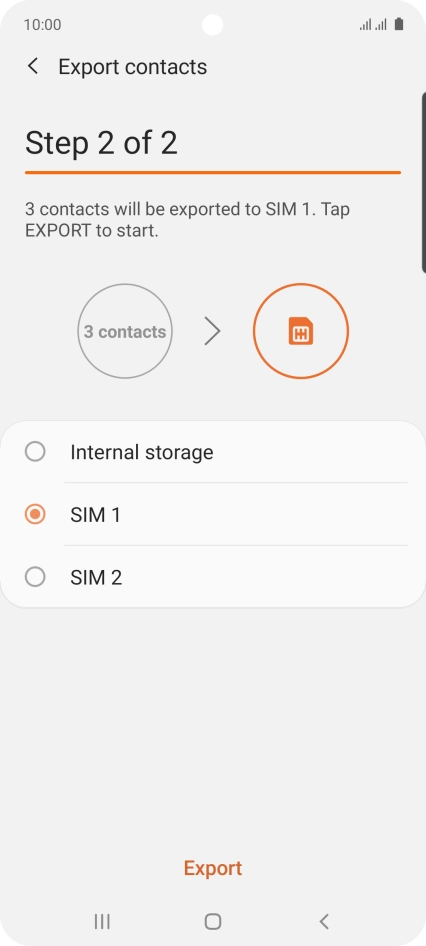
Task: Select the SIM 1 radio button
Action: 35,514
